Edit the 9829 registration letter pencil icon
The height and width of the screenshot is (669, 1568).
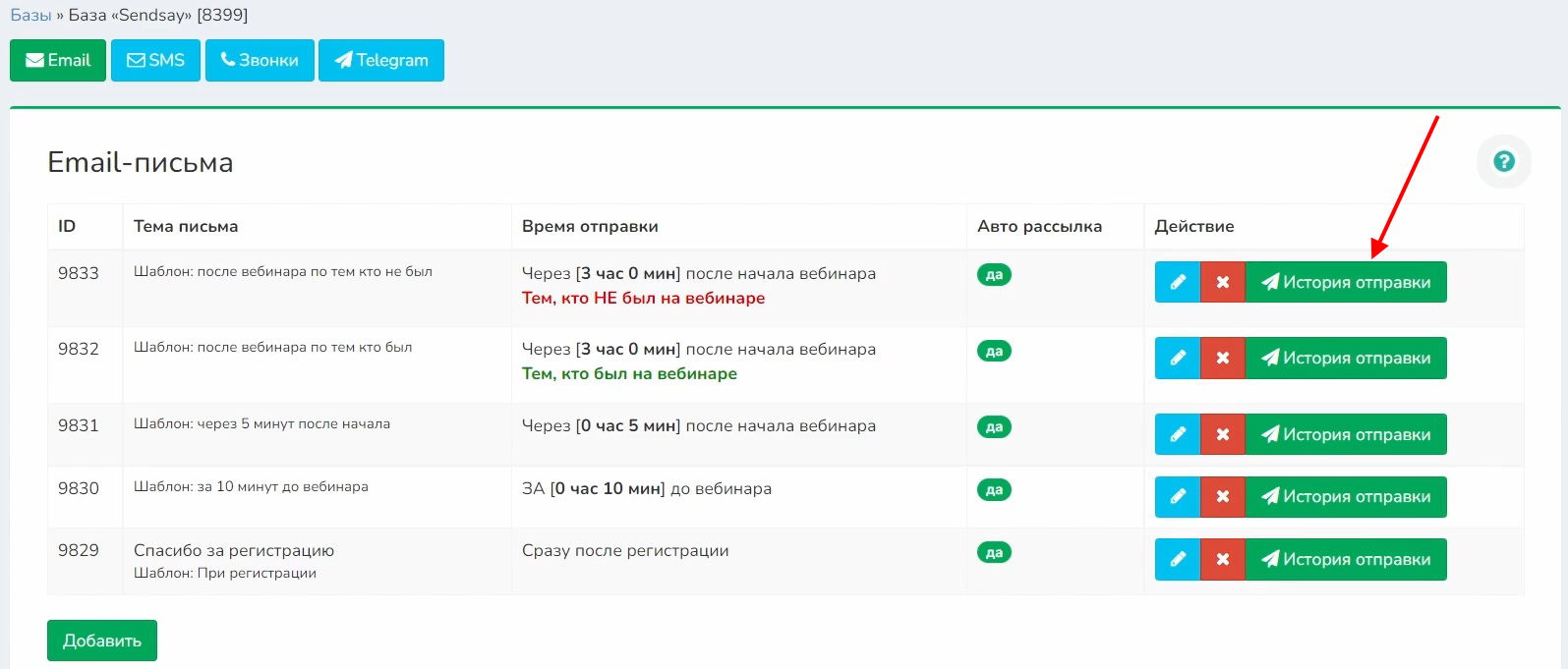1178,559
